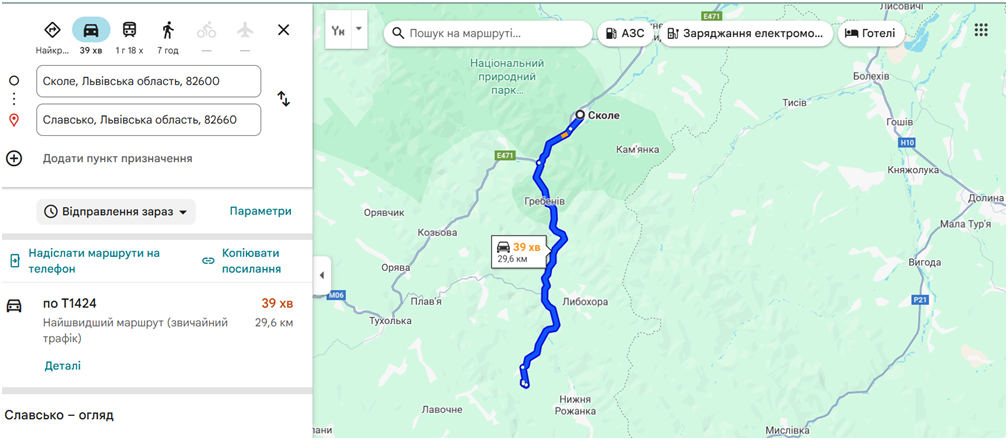Select the best route mode icon
The width and height of the screenshot is (1008, 440).
(x=53, y=29)
